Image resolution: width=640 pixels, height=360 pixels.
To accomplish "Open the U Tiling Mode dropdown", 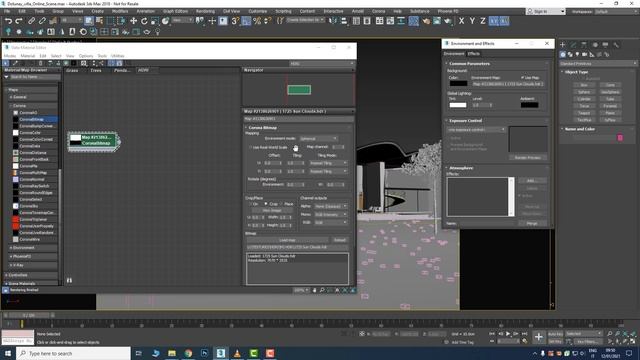I will 329,163.
